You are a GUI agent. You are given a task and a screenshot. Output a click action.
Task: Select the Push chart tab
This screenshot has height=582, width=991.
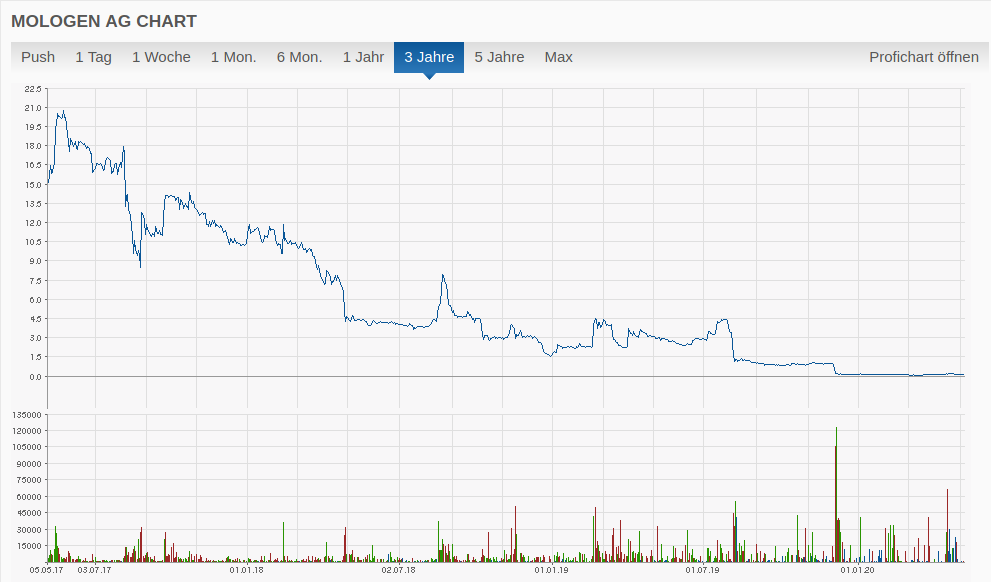38,57
